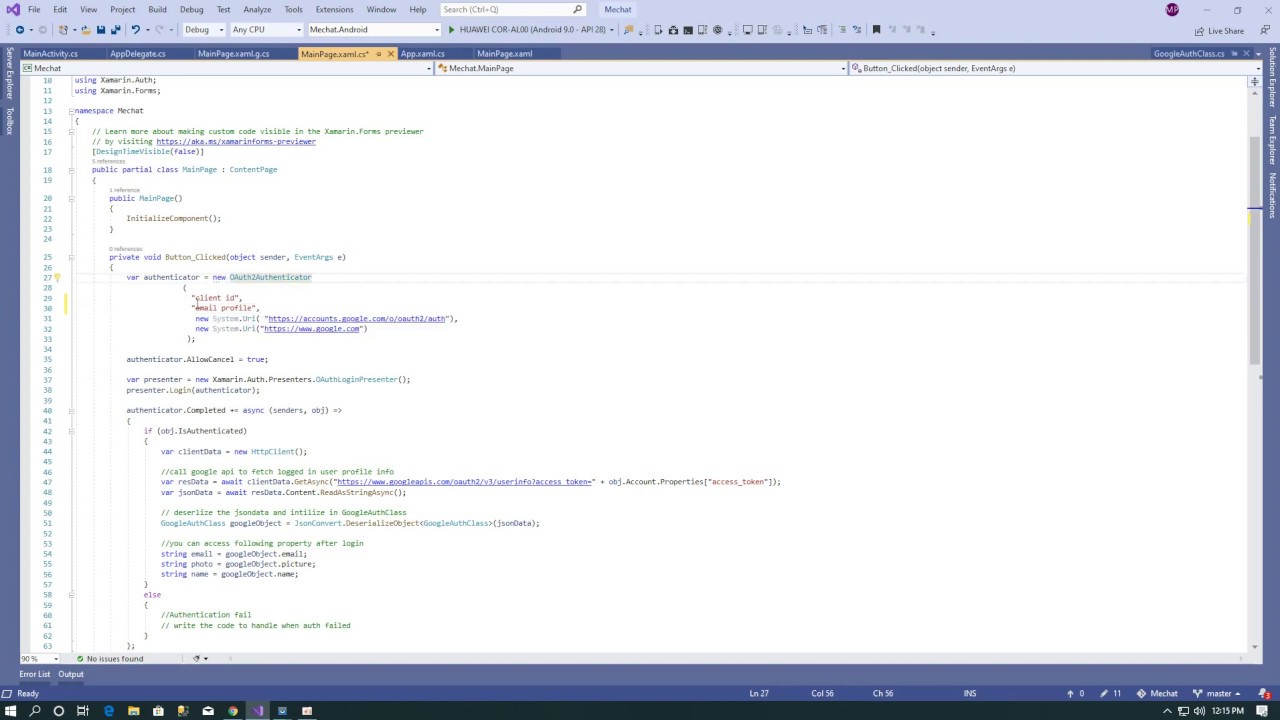
Task: Open the Any CPU platform dropdown
Action: pyautogui.click(x=265, y=30)
